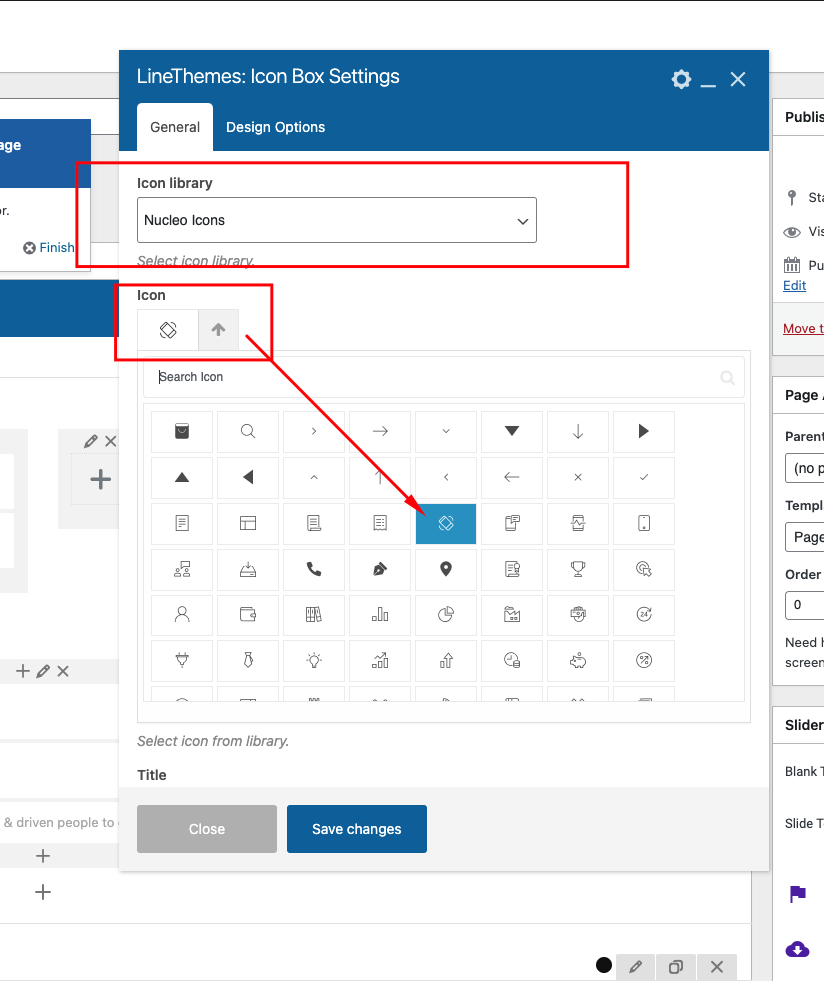Image resolution: width=824 pixels, height=981 pixels.
Task: Select the user silhouette icon
Action: pyautogui.click(x=182, y=615)
